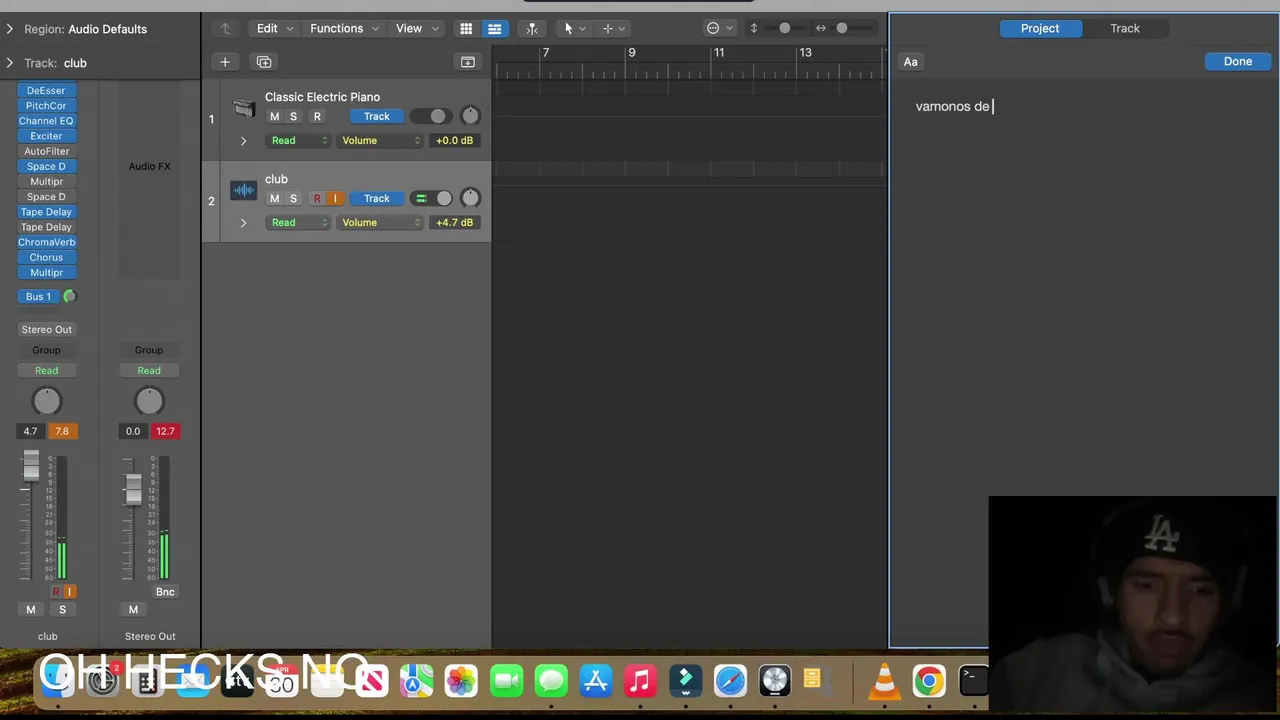Click the vertical auto zoom icon
The image size is (1280, 720).
[x=754, y=28]
